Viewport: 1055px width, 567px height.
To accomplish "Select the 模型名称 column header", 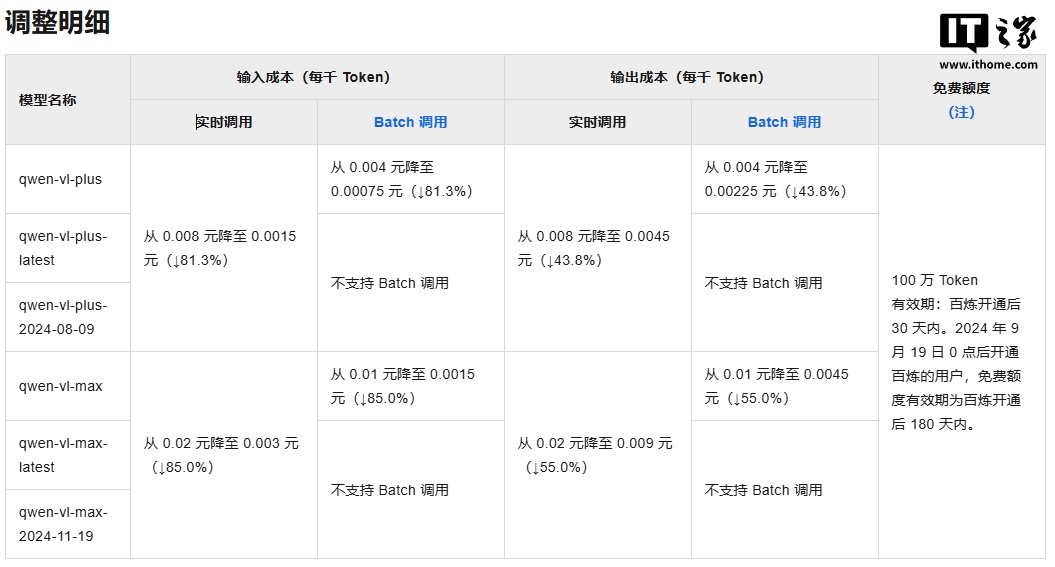I will [47, 100].
